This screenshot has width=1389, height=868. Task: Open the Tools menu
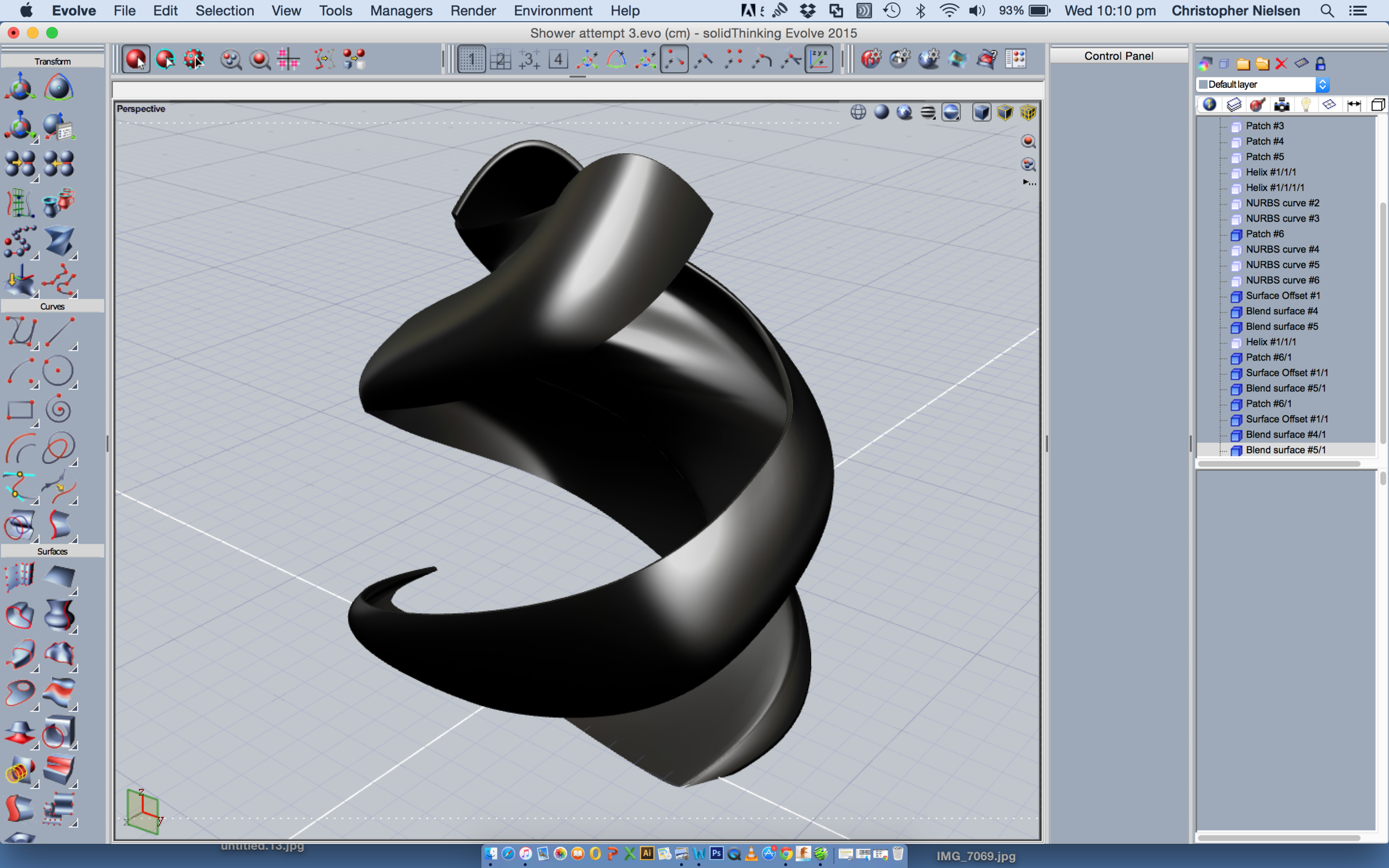pos(336,11)
